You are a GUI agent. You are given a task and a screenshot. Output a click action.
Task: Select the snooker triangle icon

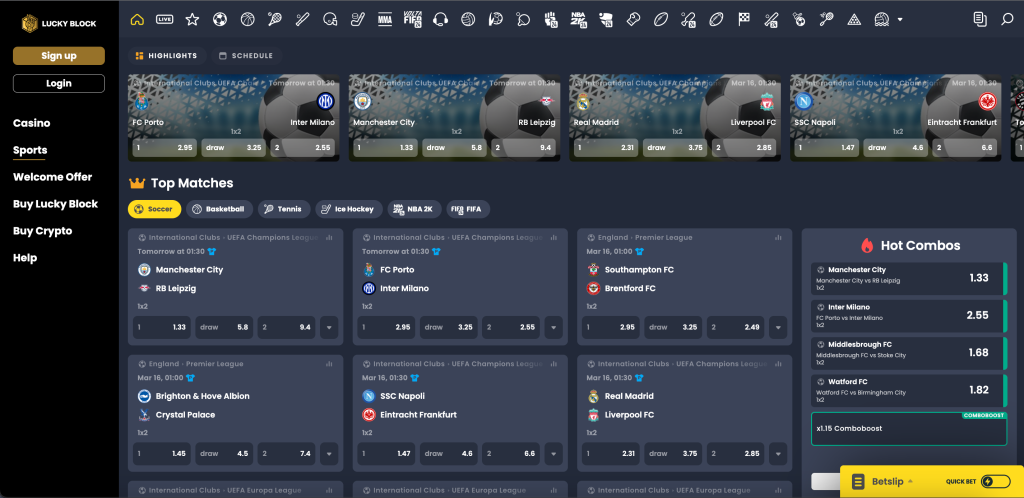pos(854,20)
